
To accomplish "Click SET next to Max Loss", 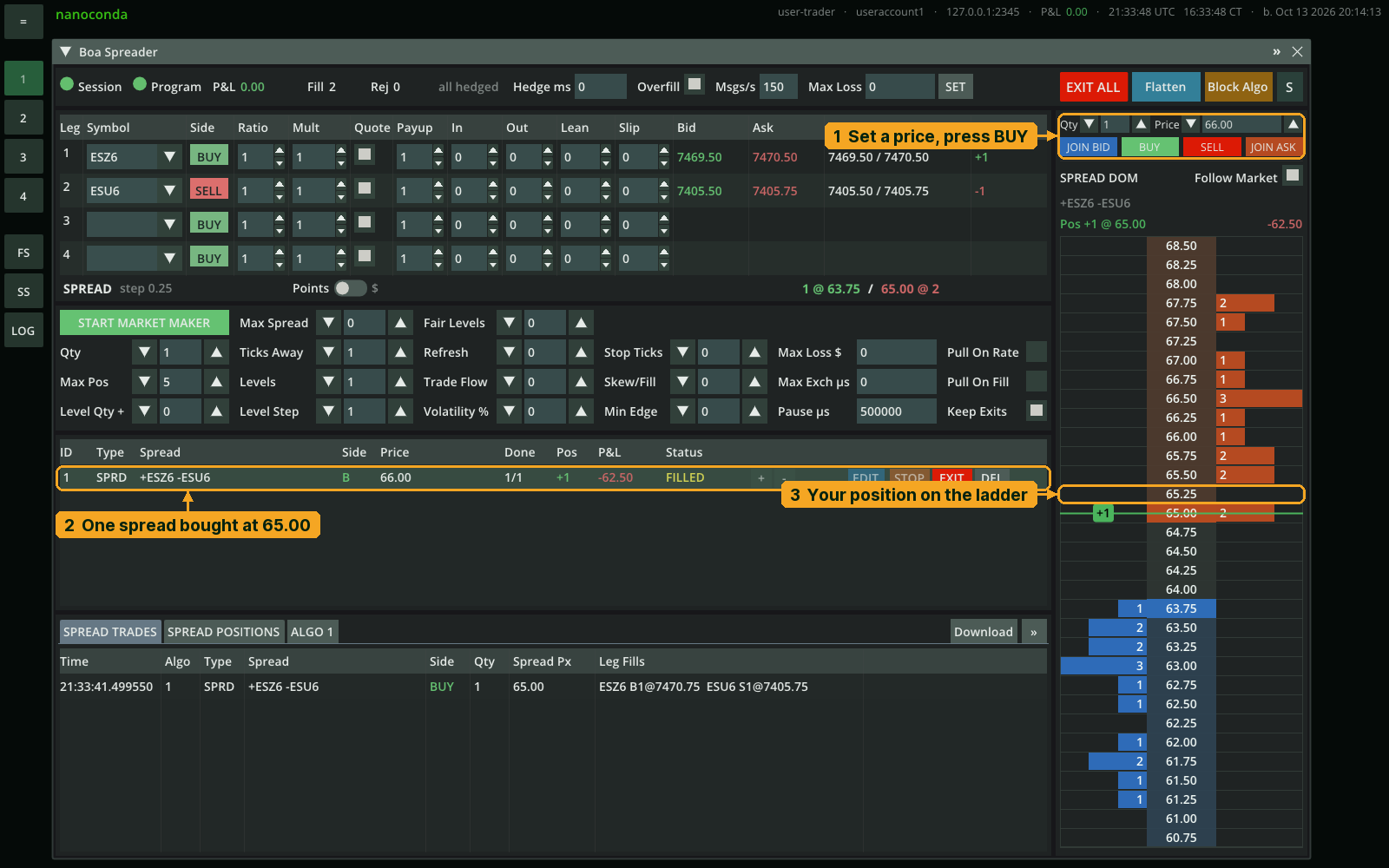I will tap(955, 87).
